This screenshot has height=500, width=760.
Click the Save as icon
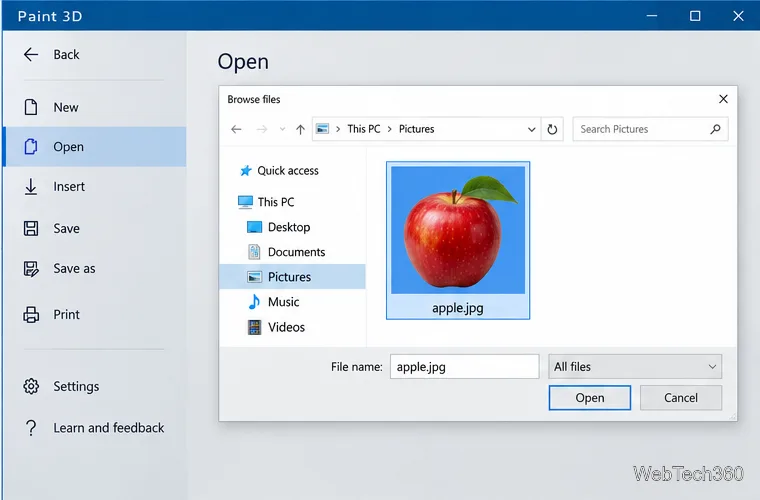31,268
